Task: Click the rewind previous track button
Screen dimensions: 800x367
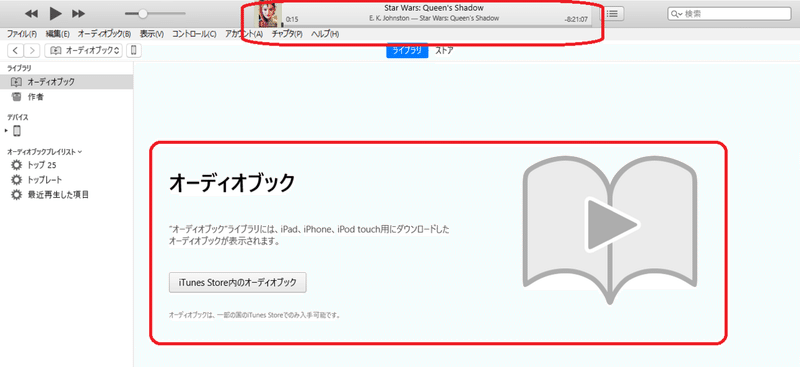Action: (x=31, y=14)
